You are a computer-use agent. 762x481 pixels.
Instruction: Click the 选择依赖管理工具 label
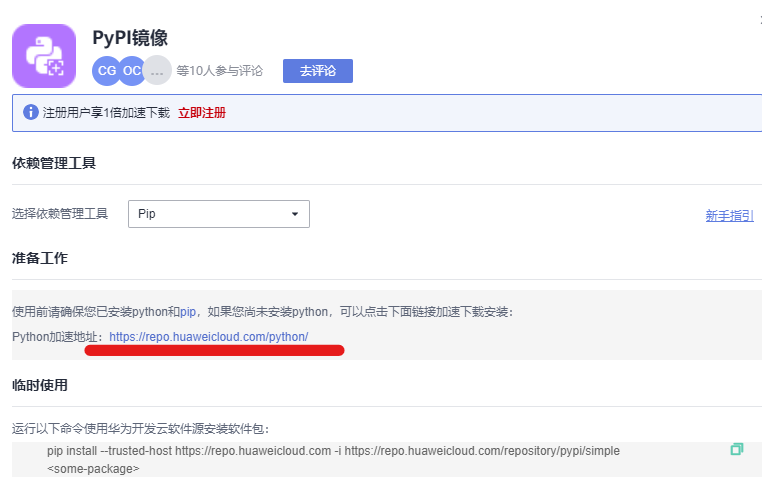[60, 214]
